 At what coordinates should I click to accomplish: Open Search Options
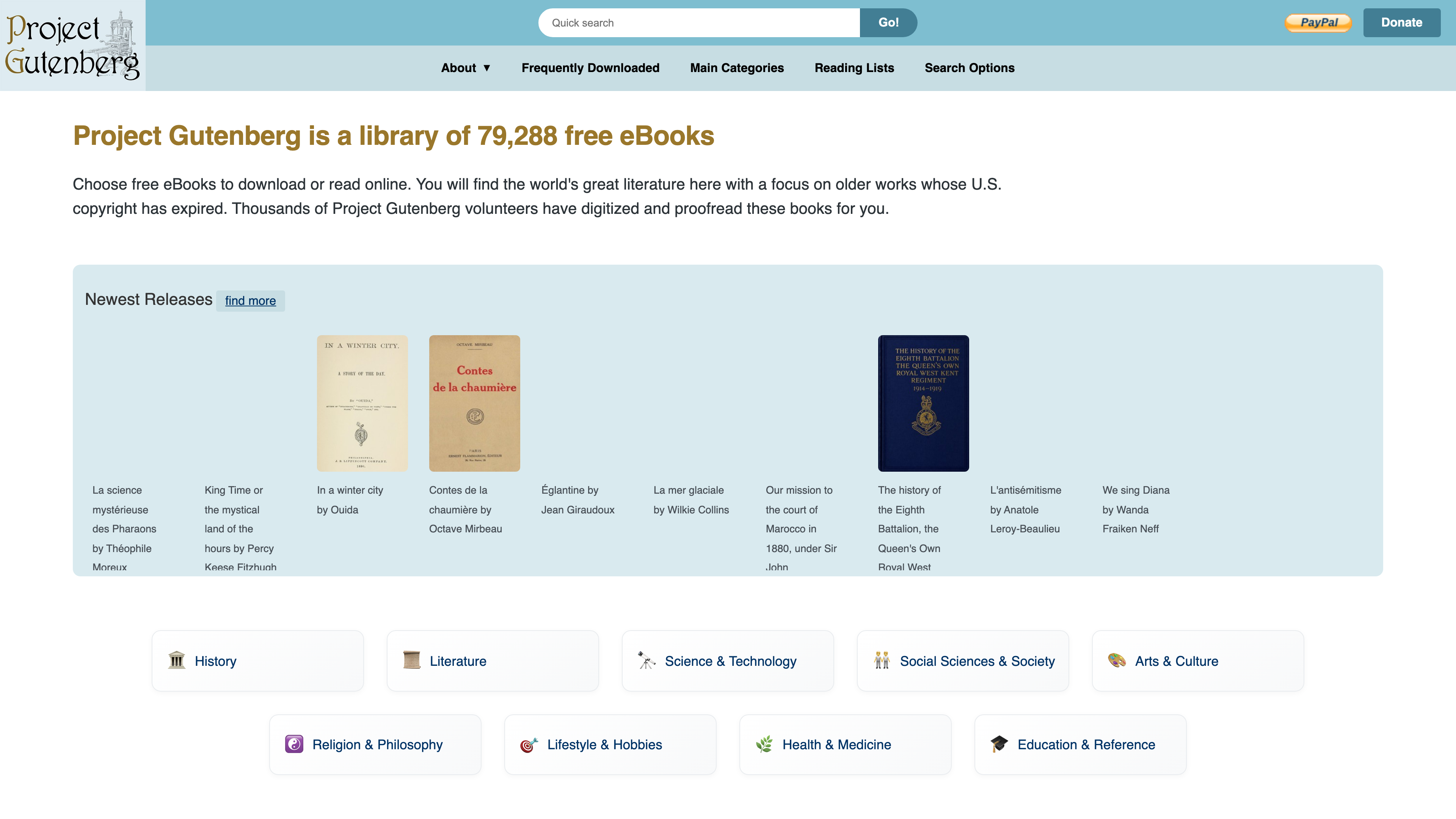pos(970,68)
